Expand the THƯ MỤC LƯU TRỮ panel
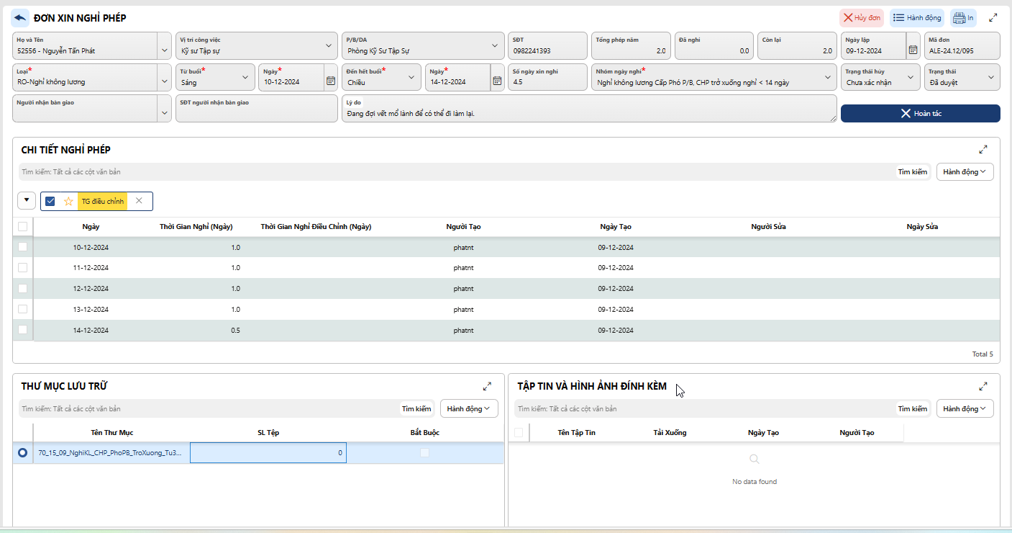The height and width of the screenshot is (533, 1012). click(x=487, y=387)
